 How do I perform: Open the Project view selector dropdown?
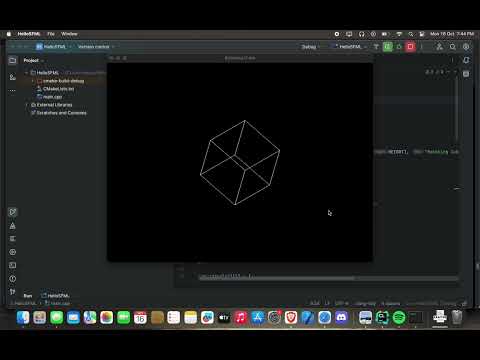click(33, 60)
